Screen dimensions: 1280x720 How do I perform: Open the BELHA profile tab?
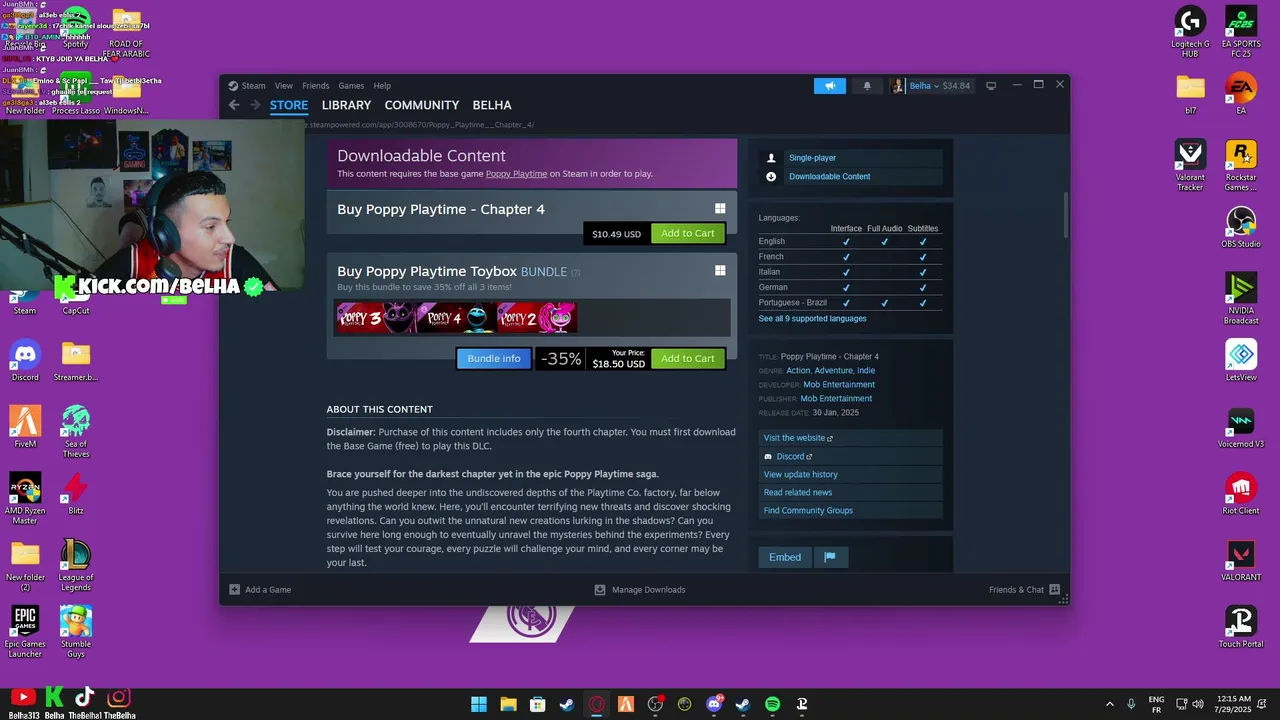[492, 105]
